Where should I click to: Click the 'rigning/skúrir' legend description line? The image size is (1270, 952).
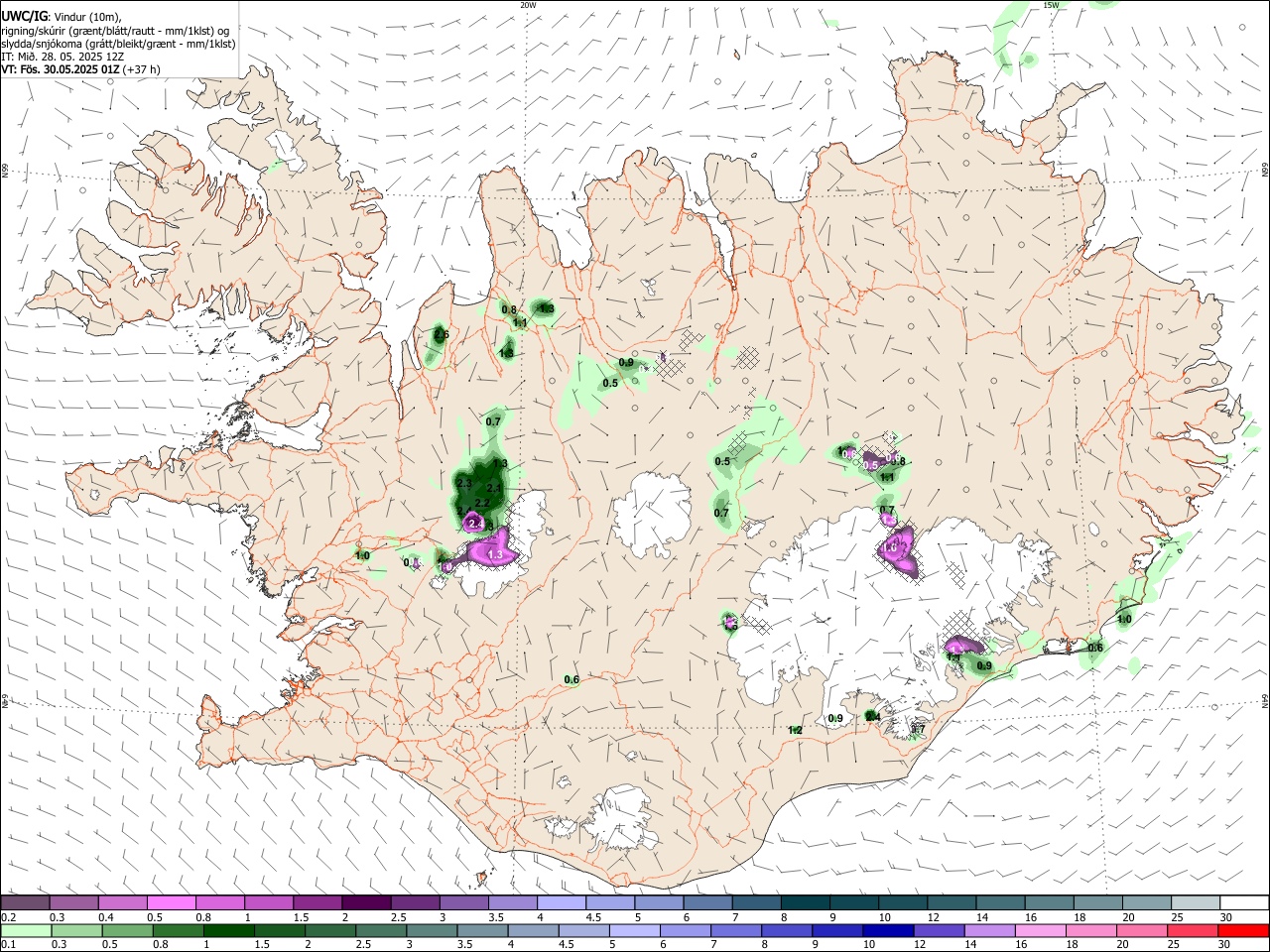115,31
